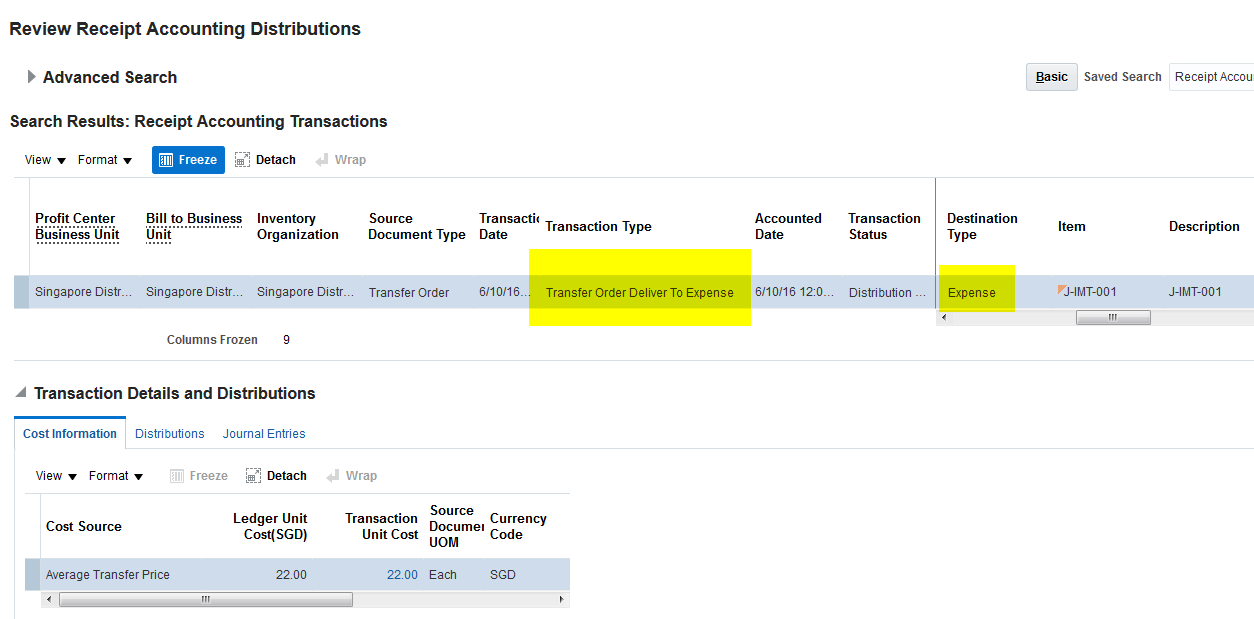
Task: Open the Format menu in search results
Action: [x=105, y=160]
